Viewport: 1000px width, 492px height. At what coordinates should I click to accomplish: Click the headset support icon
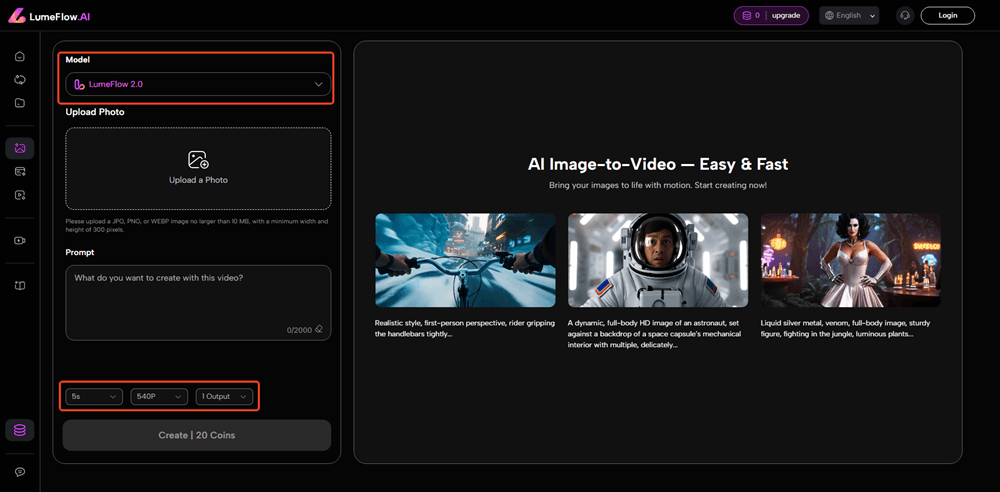point(904,15)
